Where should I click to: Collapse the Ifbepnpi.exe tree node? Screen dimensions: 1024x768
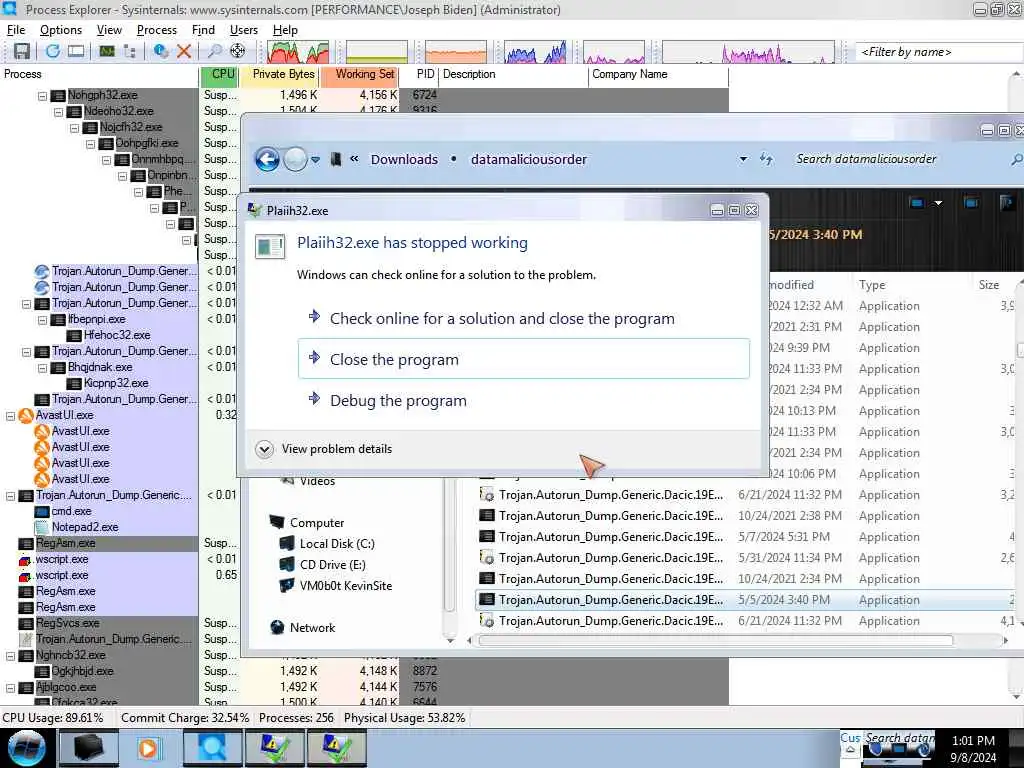click(42, 320)
